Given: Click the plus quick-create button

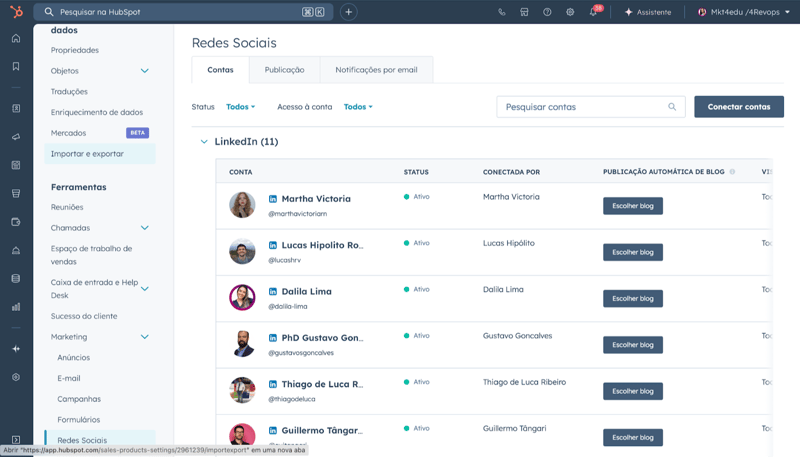Looking at the screenshot, I should click(x=348, y=12).
